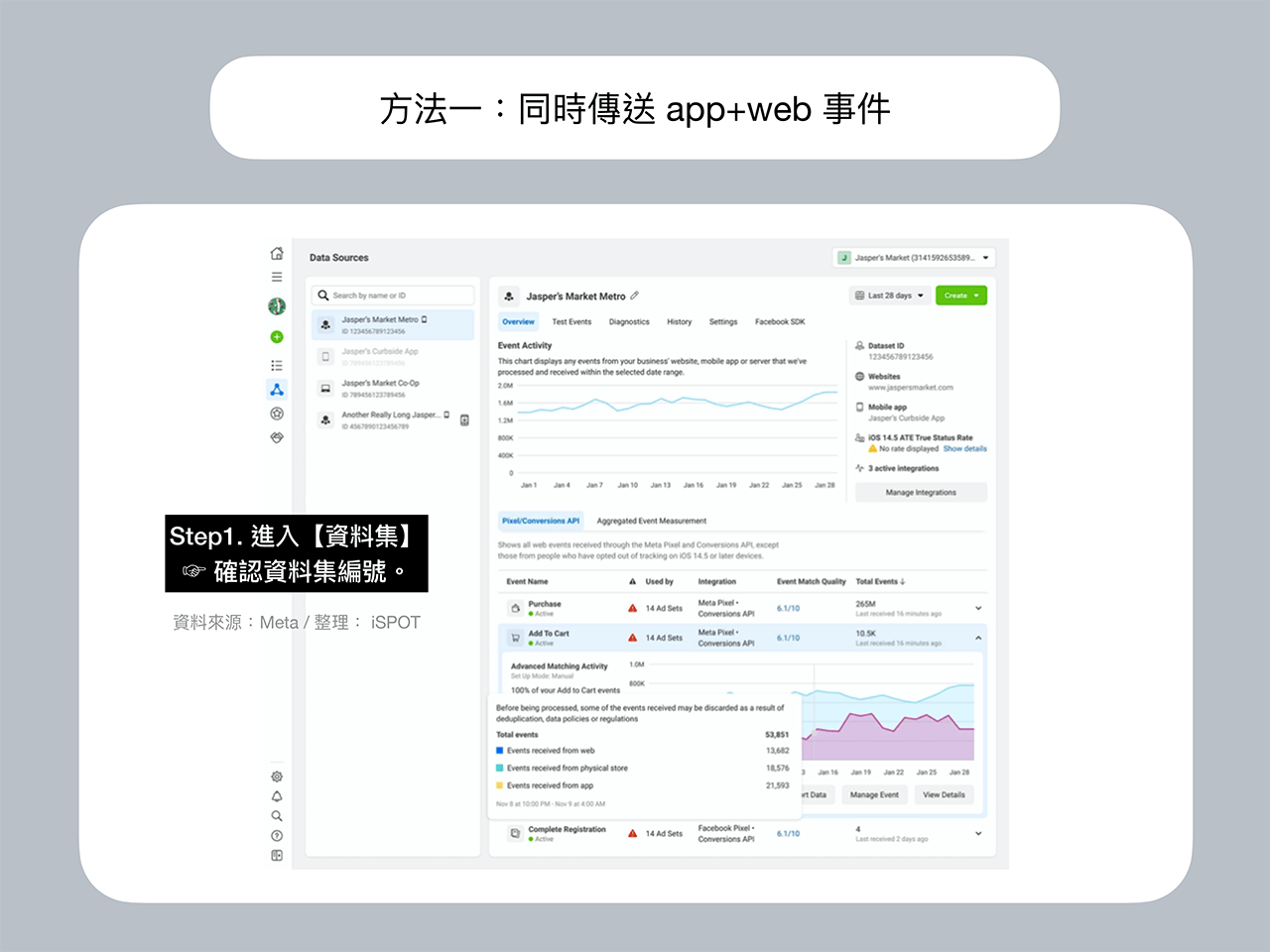The image size is (1270, 952).
Task: Click the 3 active integrations text
Action: pyautogui.click(x=903, y=468)
